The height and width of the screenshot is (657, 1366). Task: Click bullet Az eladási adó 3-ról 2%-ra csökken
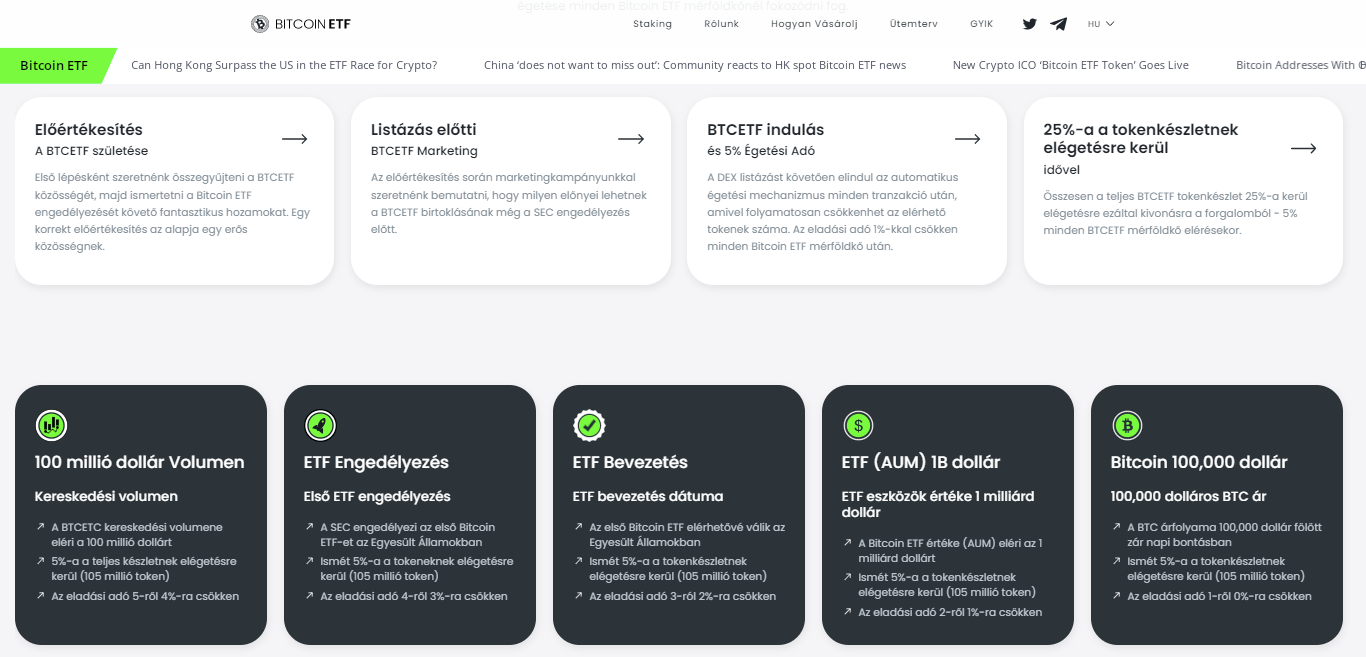683,596
